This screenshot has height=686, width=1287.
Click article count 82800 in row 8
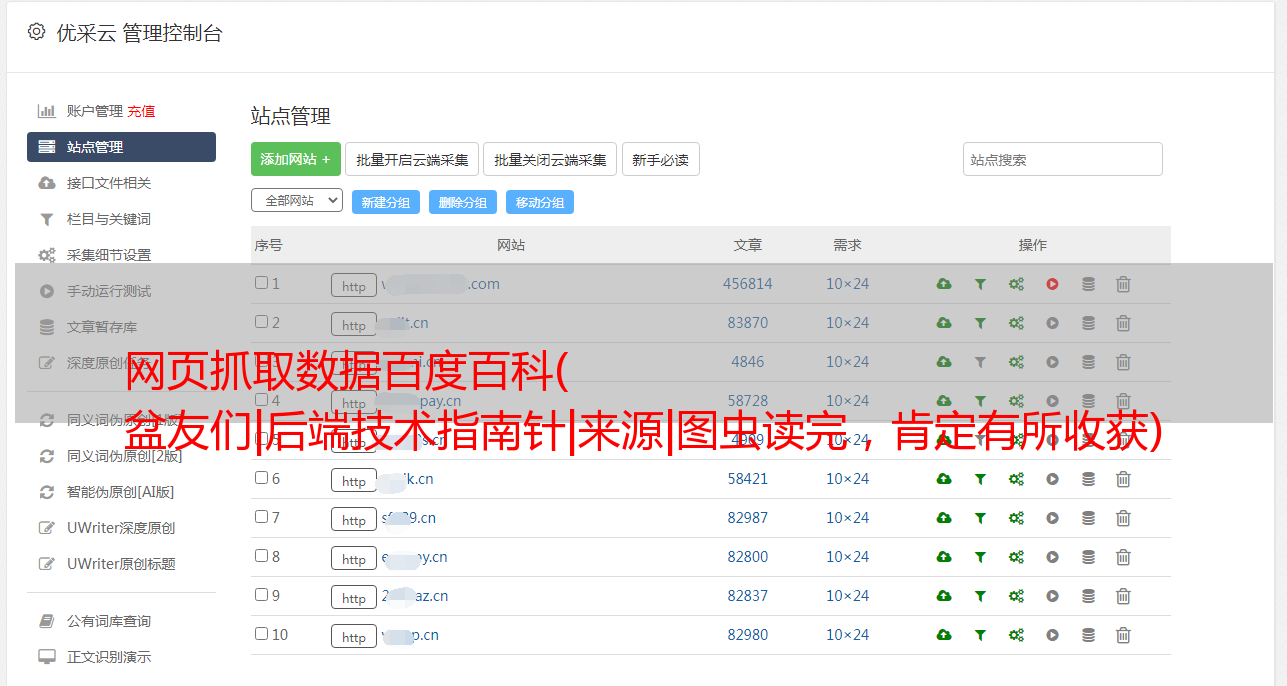click(748, 557)
